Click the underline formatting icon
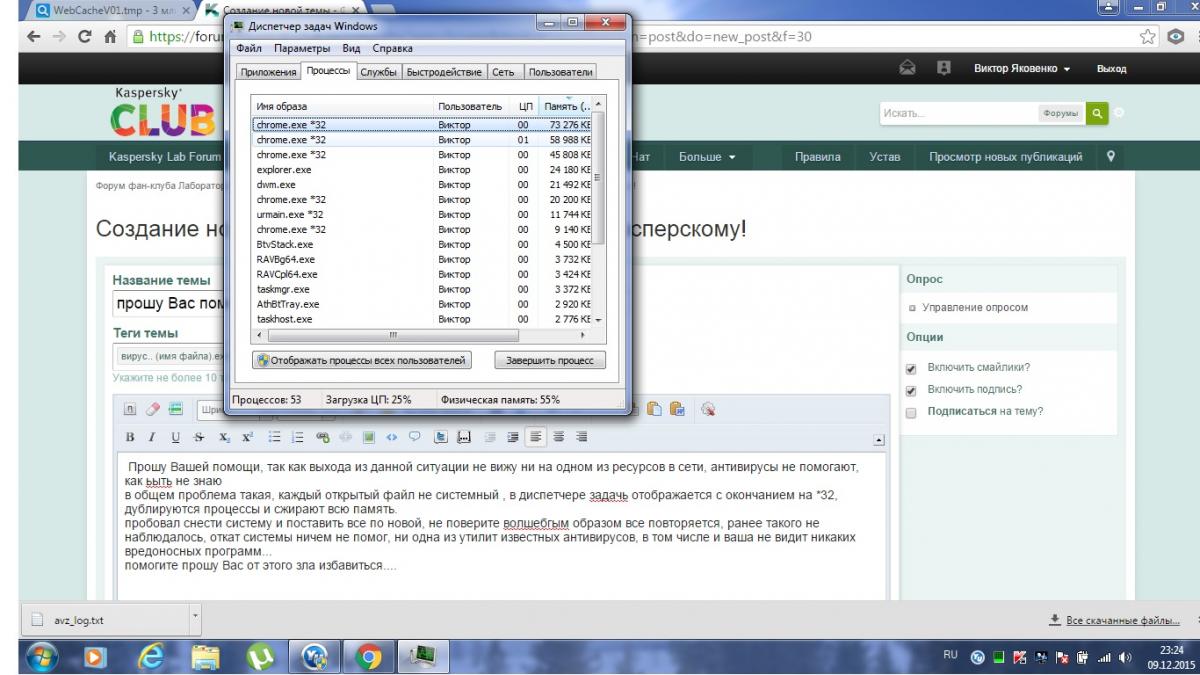Image resolution: width=1200 pixels, height=675 pixels. 175,437
